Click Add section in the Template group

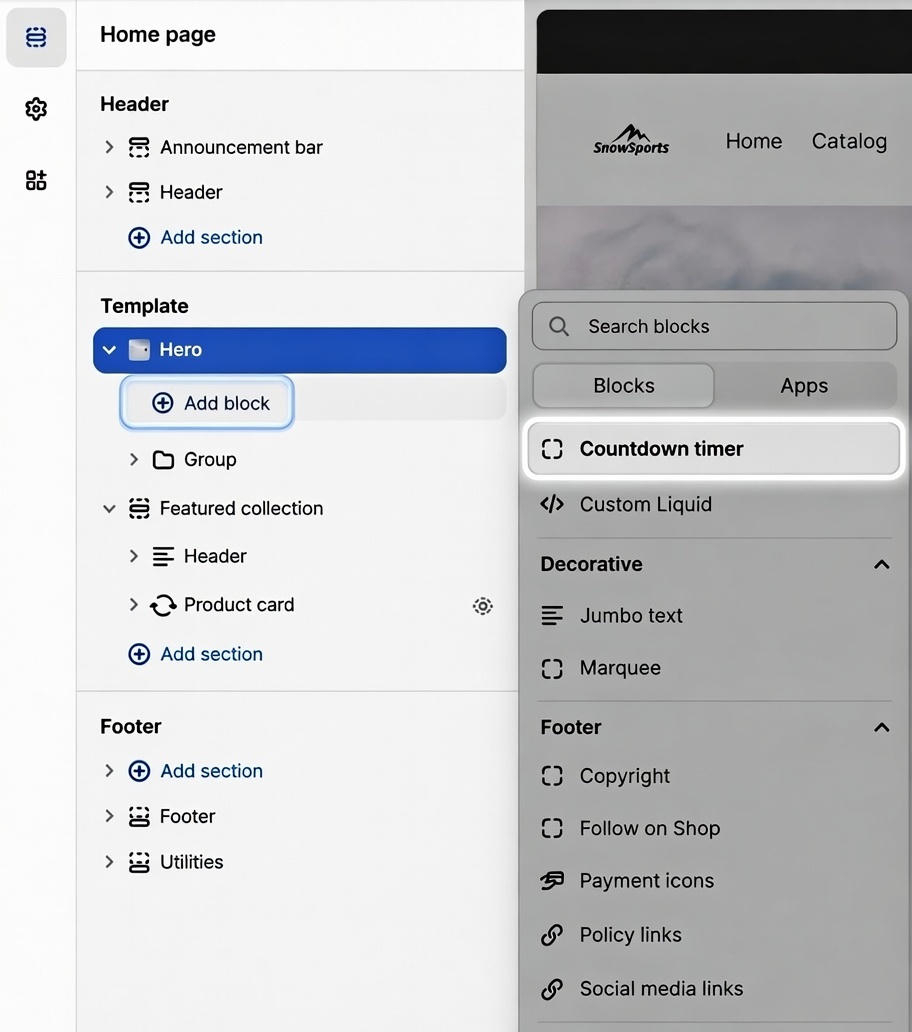pyautogui.click(x=195, y=654)
